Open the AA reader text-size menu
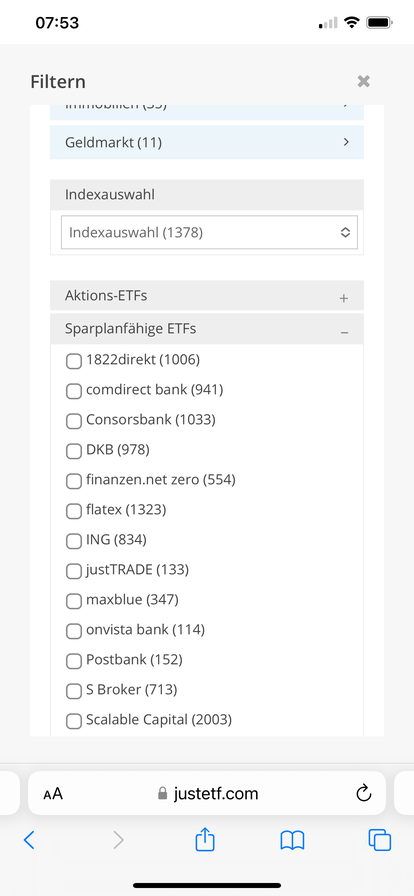 tap(53, 794)
